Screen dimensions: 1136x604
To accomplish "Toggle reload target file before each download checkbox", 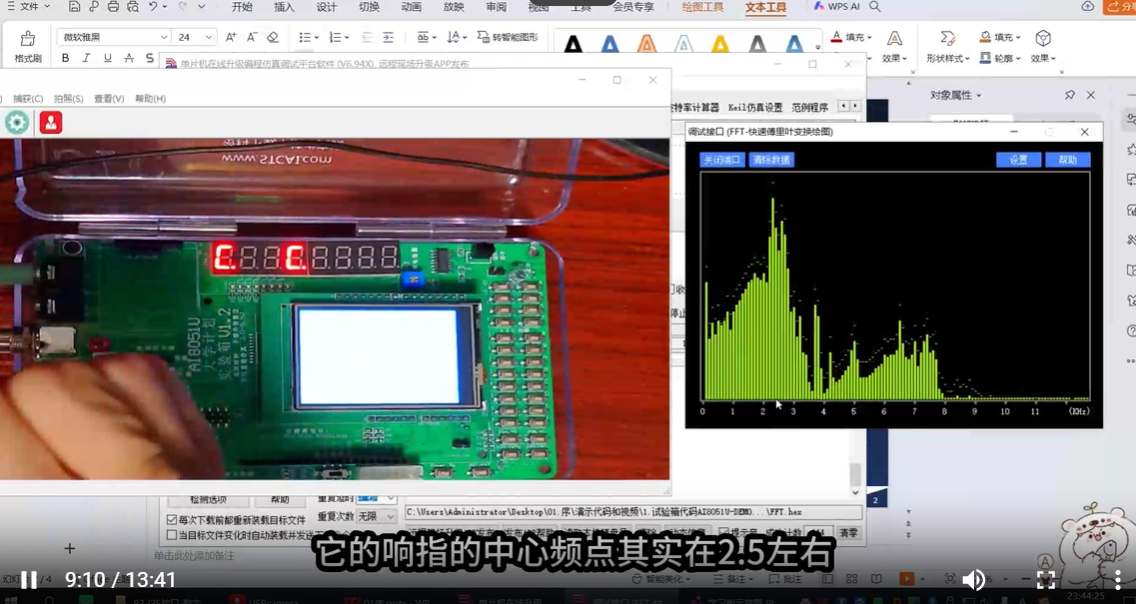I will [x=172, y=520].
